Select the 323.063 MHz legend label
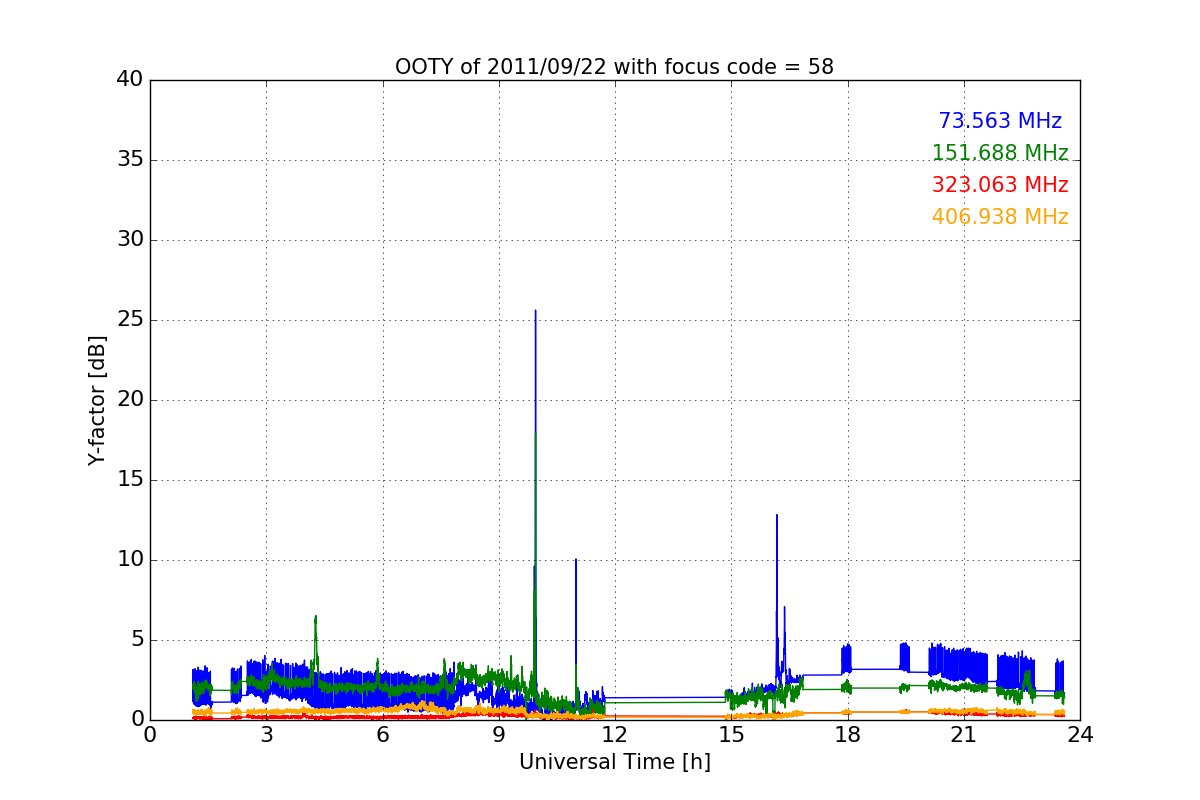This screenshot has width=1200, height=800. pyautogui.click(x=1000, y=185)
